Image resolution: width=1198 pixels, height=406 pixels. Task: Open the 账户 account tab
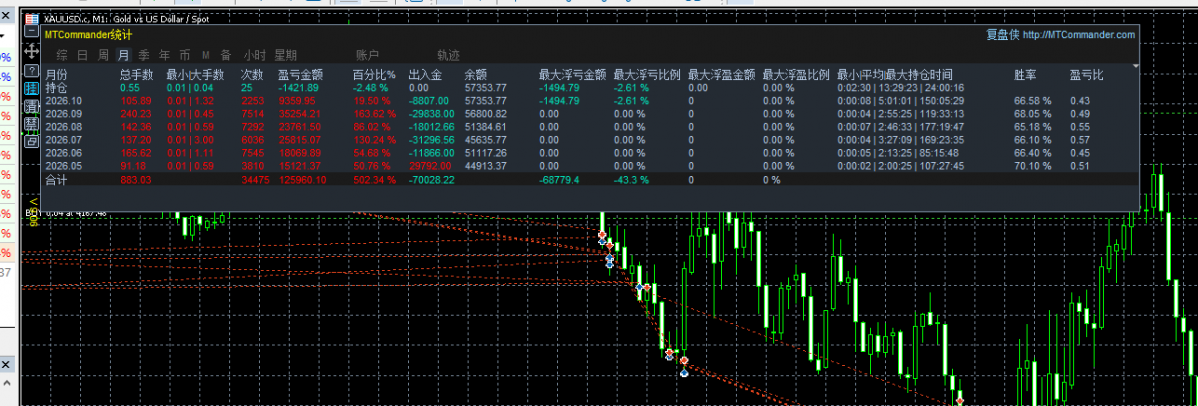[x=367, y=55]
